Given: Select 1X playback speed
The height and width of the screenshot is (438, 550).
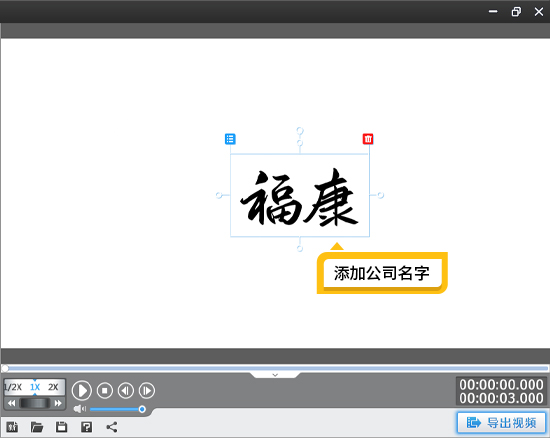Looking at the screenshot, I should 35,387.
